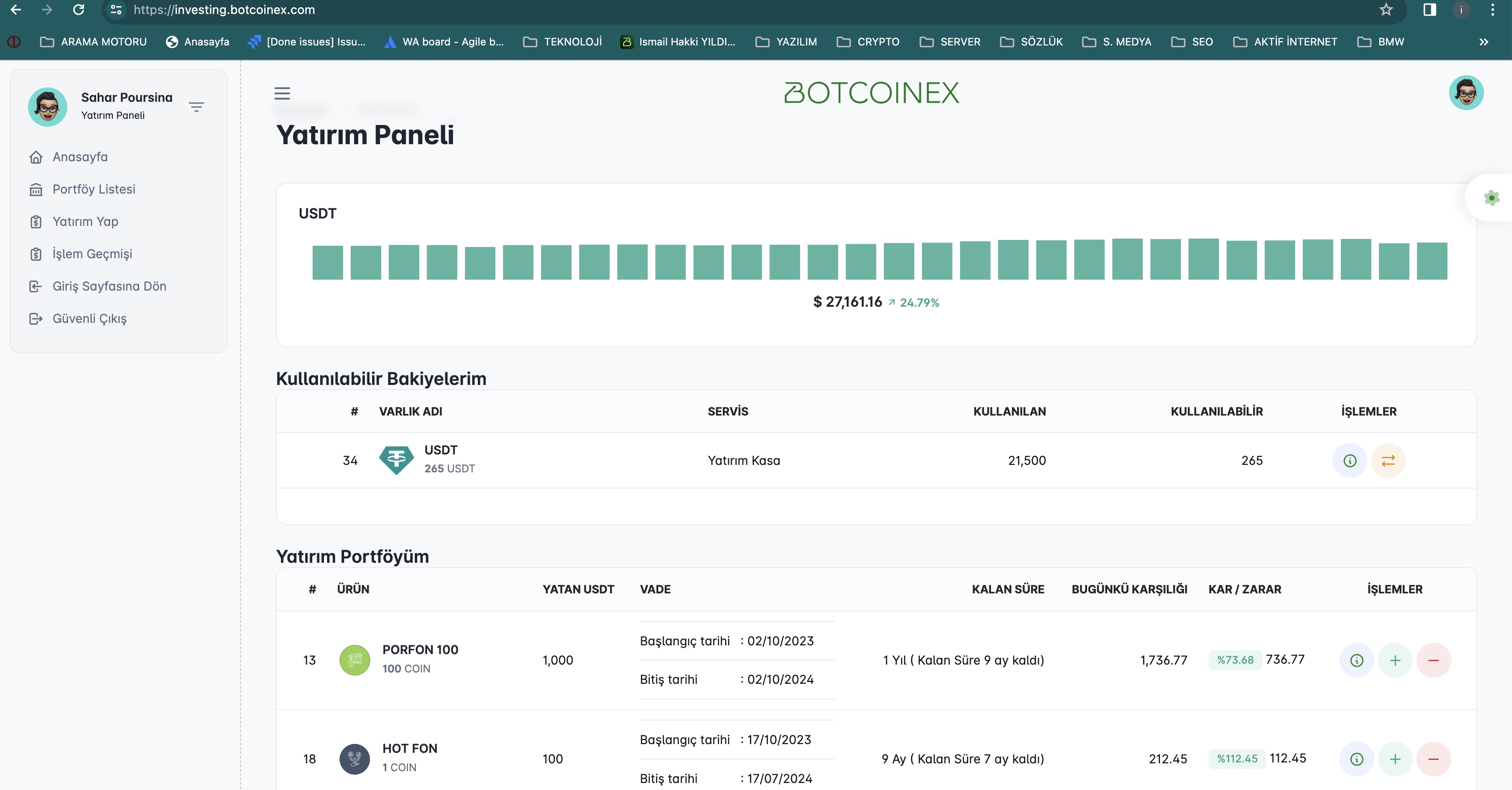Toggle the sidebar with hamburger icon
Image resolution: width=1512 pixels, height=790 pixels.
(x=282, y=94)
